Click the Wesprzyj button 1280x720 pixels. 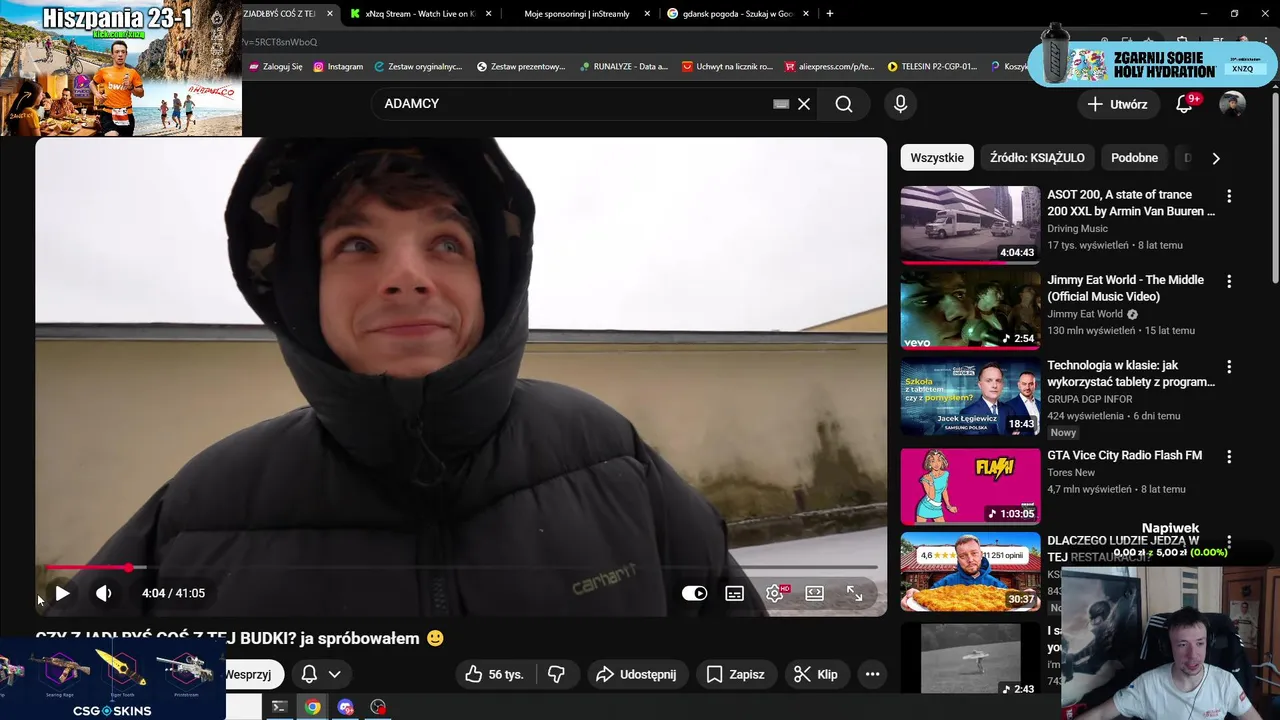254,674
